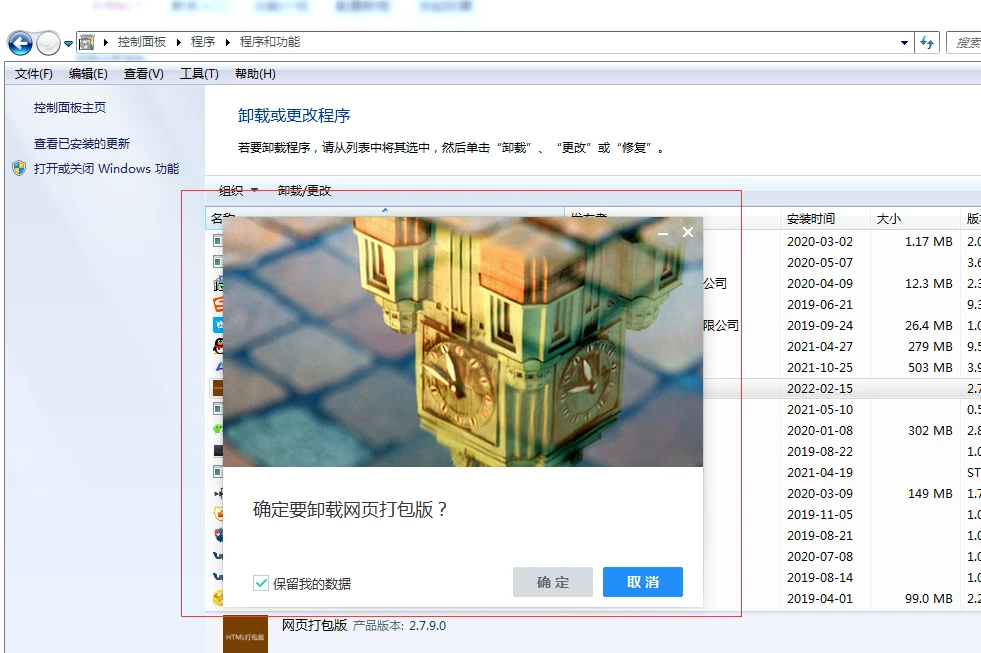Click the 网页打包版 program icon at bottom
The width and height of the screenshot is (981, 653).
[x=245, y=634]
